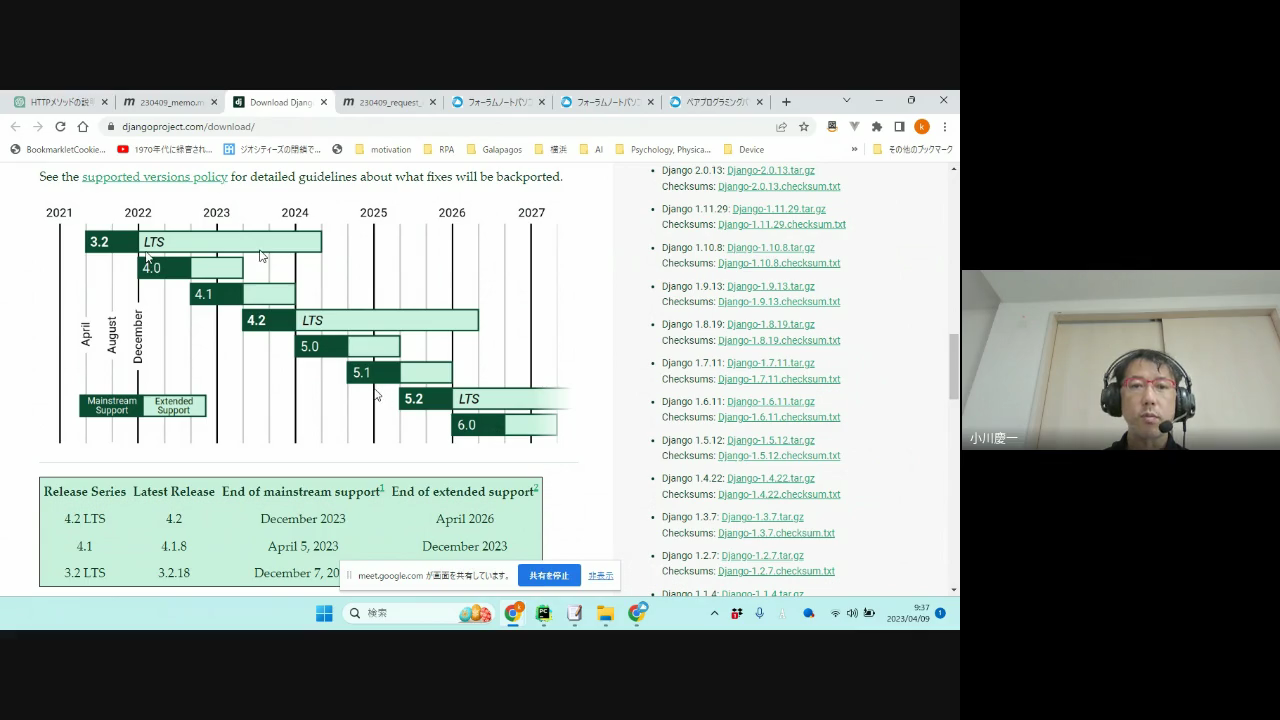
Task: Bookmark this page with the star icon
Action: point(803,127)
